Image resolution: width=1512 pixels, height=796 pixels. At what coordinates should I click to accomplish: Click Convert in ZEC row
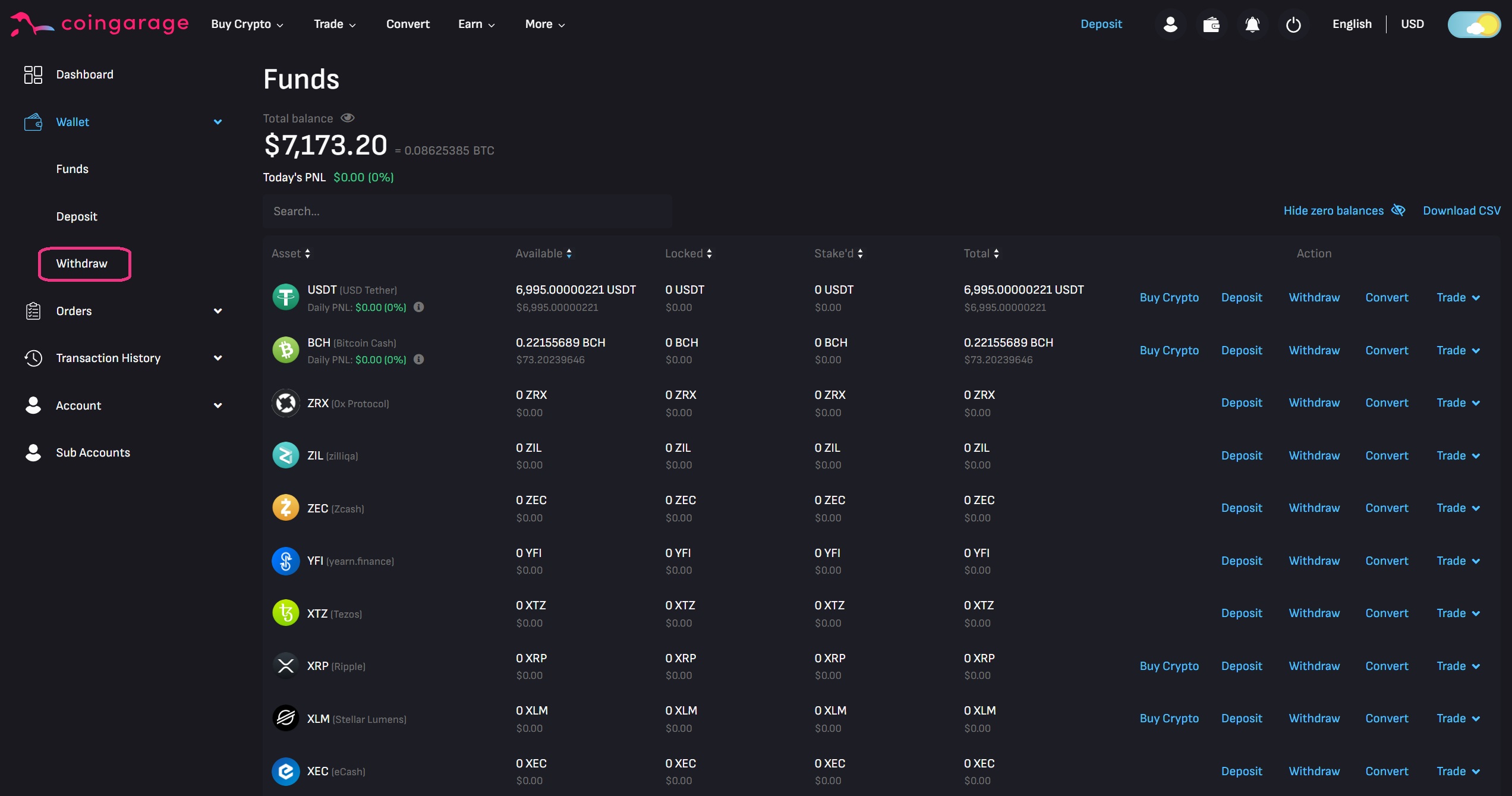coord(1387,508)
